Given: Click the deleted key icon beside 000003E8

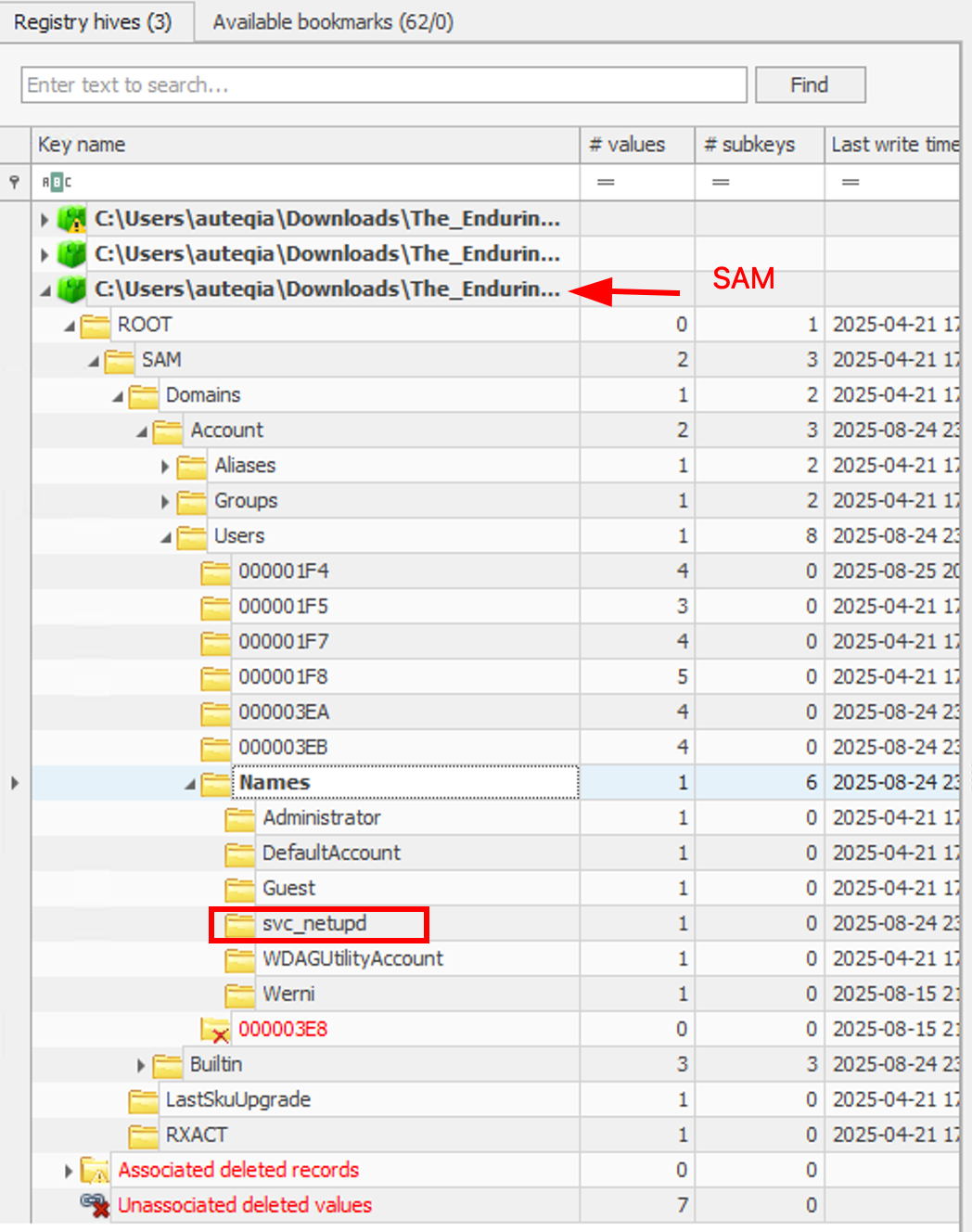Looking at the screenshot, I should pyautogui.click(x=215, y=1030).
